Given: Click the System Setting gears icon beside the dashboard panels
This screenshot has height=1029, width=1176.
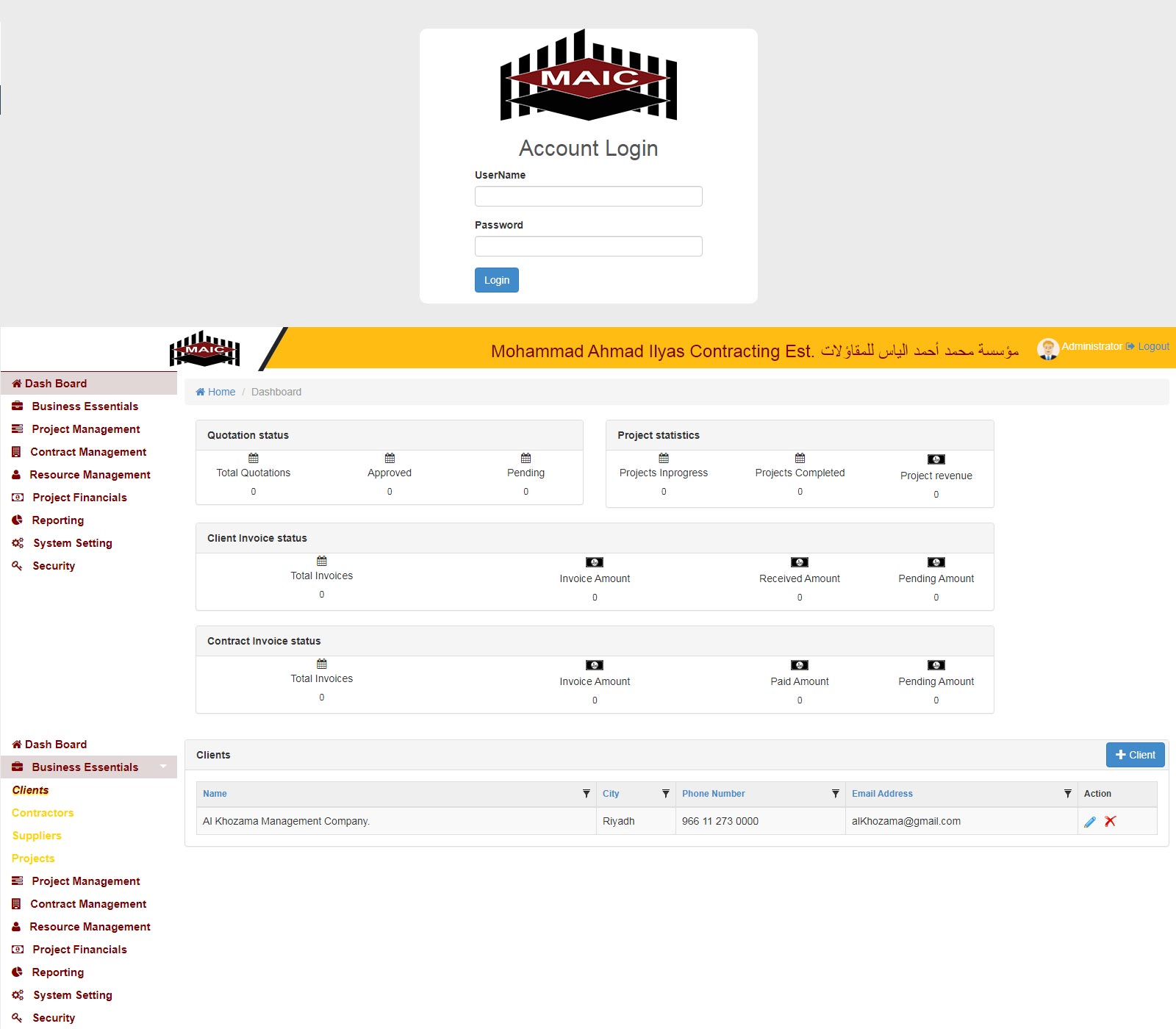Looking at the screenshot, I should 18,543.
